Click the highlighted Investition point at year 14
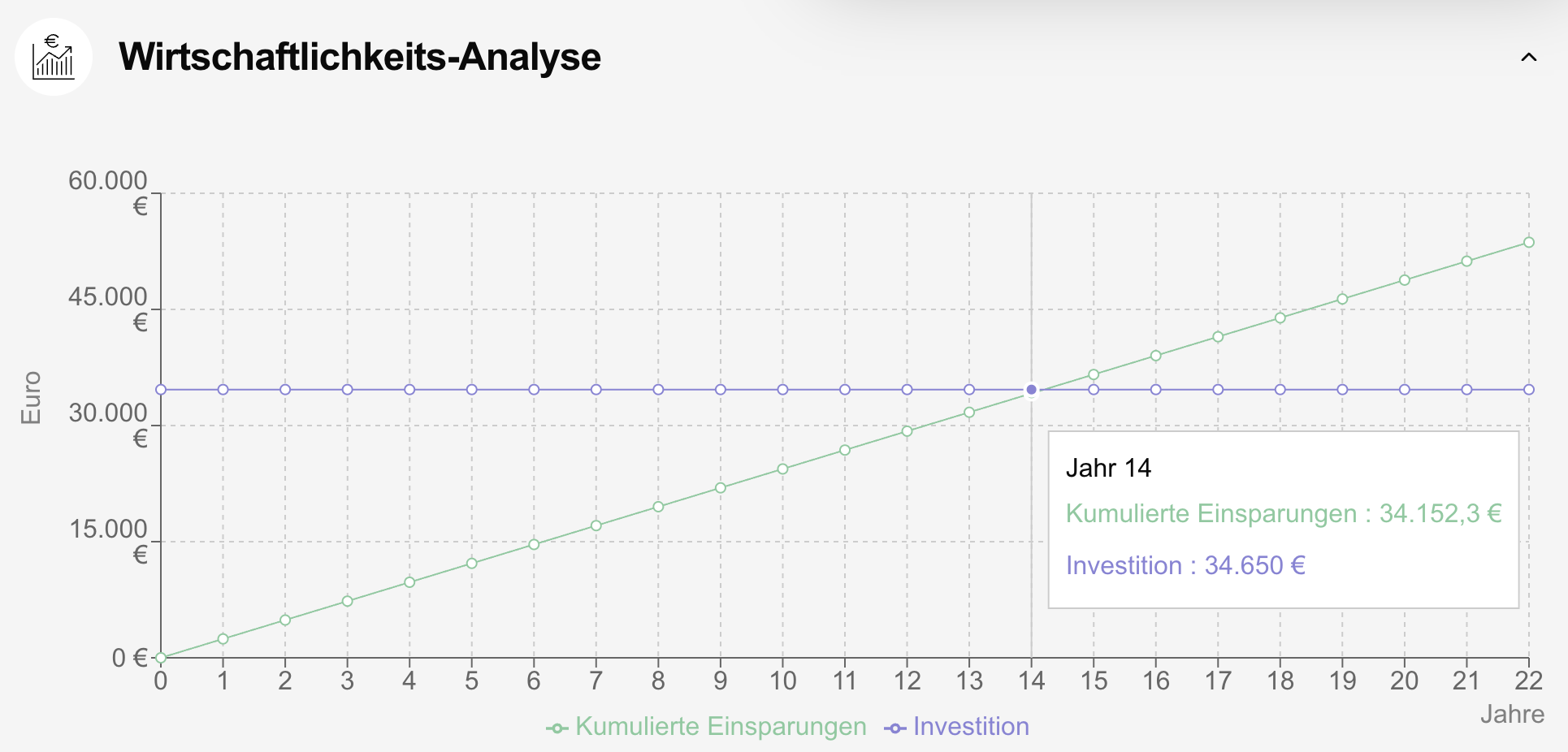The image size is (1568, 752). point(1032,390)
